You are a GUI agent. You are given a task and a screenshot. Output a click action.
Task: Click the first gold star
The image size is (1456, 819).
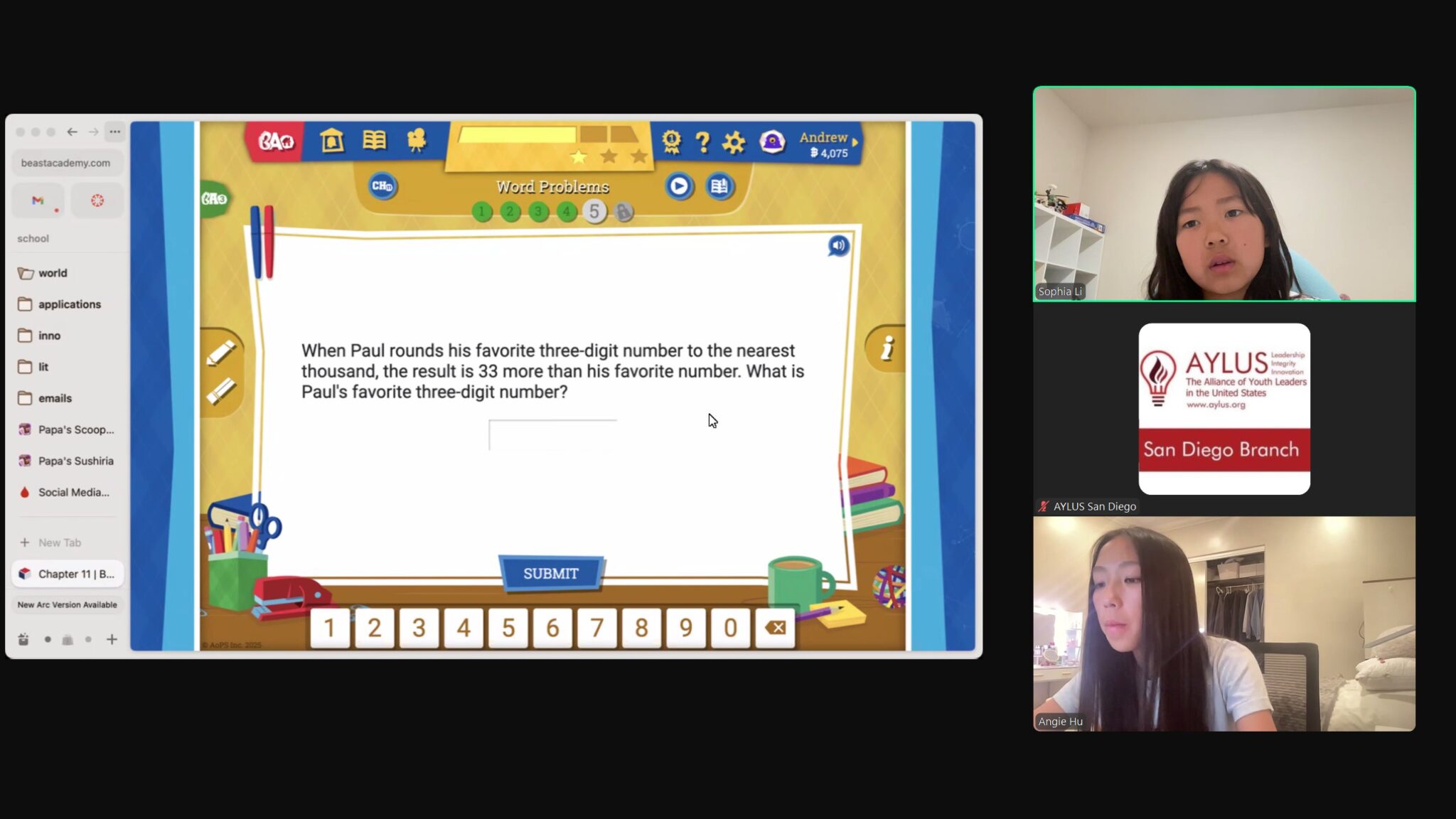point(579,156)
